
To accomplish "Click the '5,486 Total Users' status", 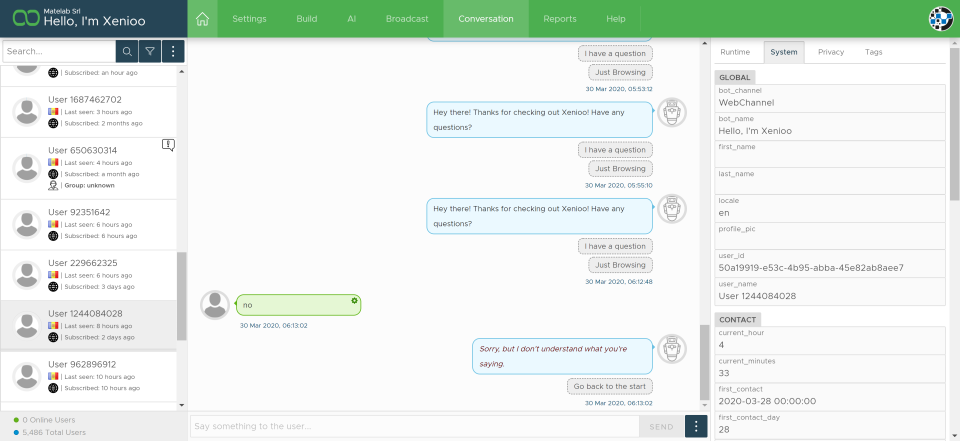I will coord(49,432).
